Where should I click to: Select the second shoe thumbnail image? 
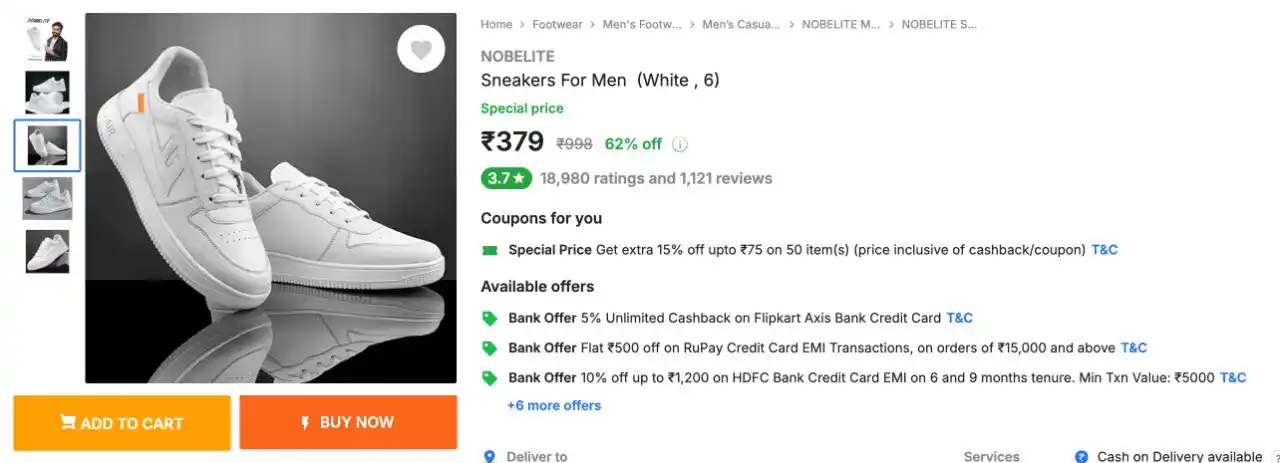click(x=47, y=92)
